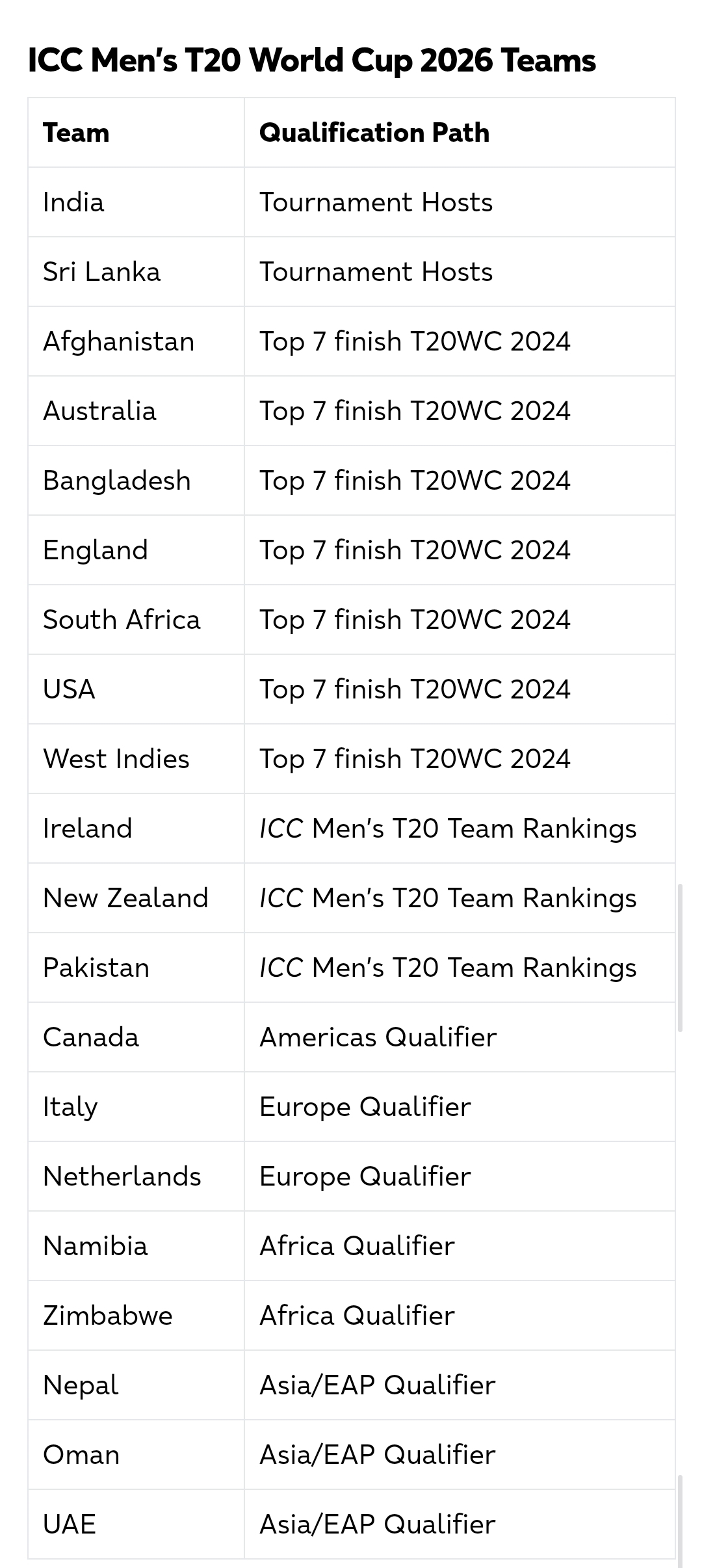702x1568 pixels.
Task: Click the Asia/EAP Qualifier cell for Oman
Action: pos(377,1455)
